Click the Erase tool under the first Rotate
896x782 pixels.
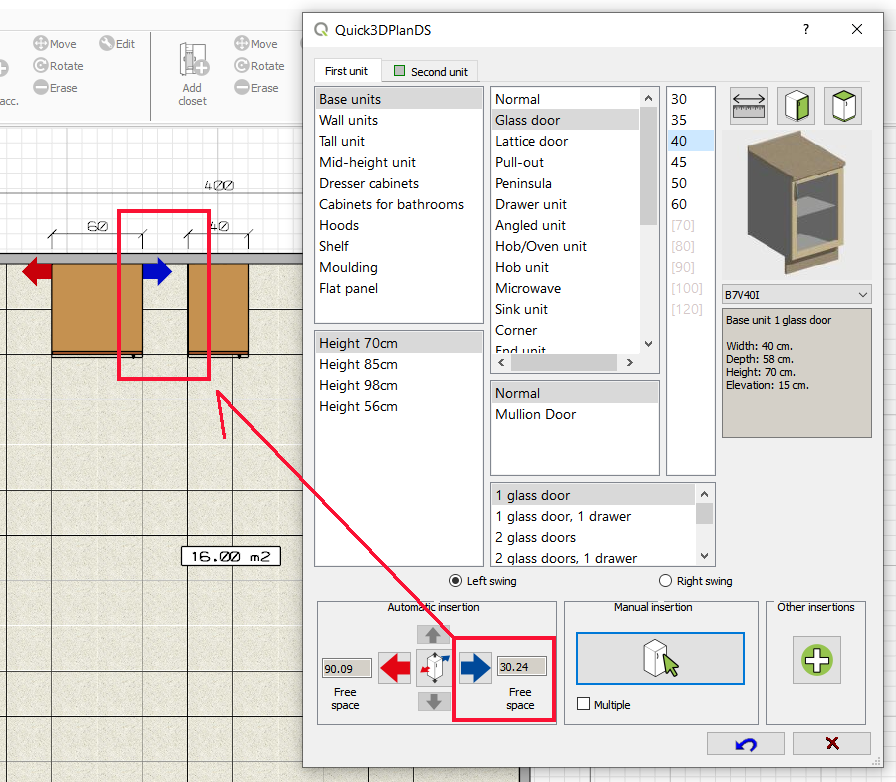coord(55,88)
